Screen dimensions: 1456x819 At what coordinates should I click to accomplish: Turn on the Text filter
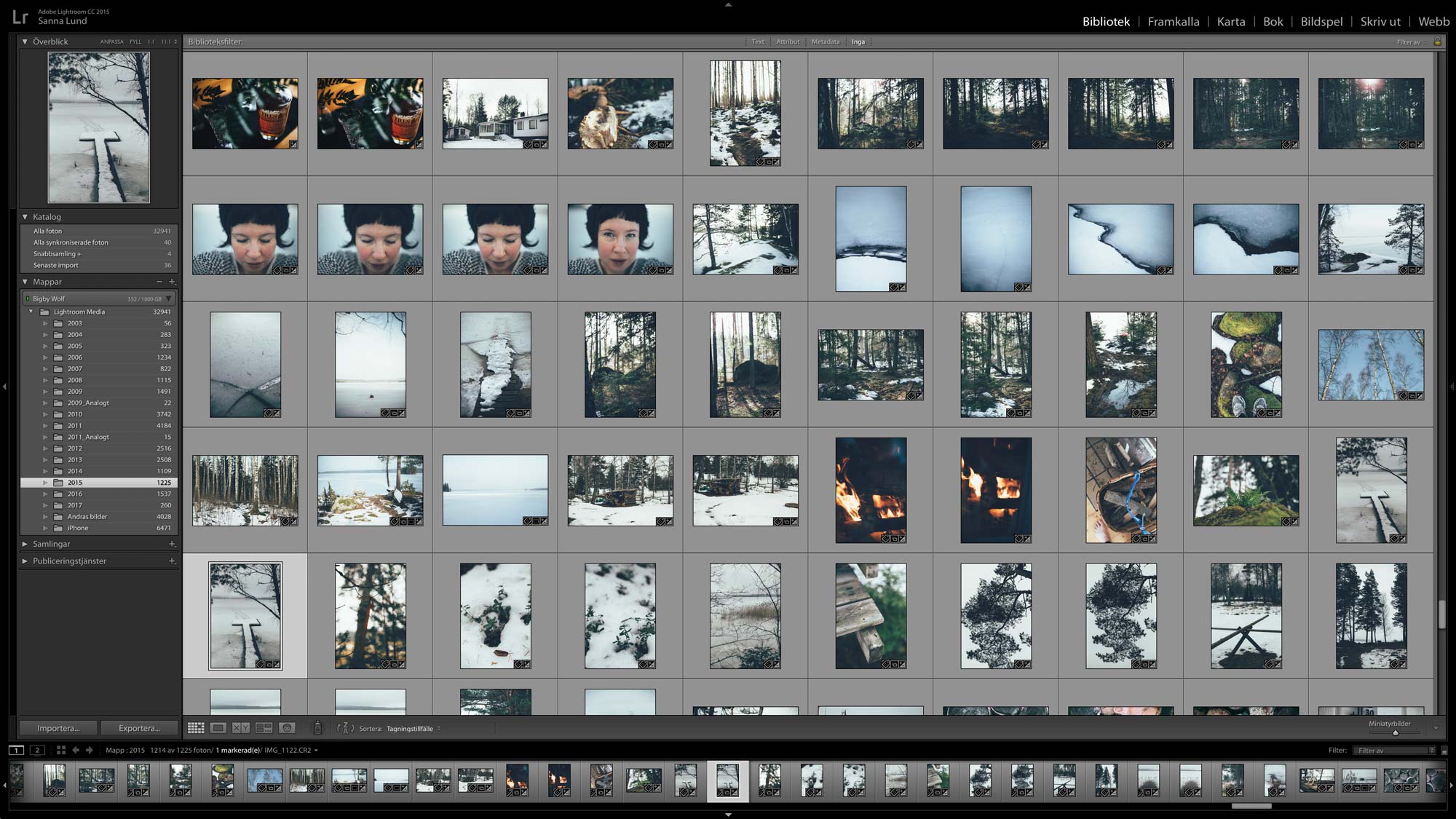tap(758, 41)
